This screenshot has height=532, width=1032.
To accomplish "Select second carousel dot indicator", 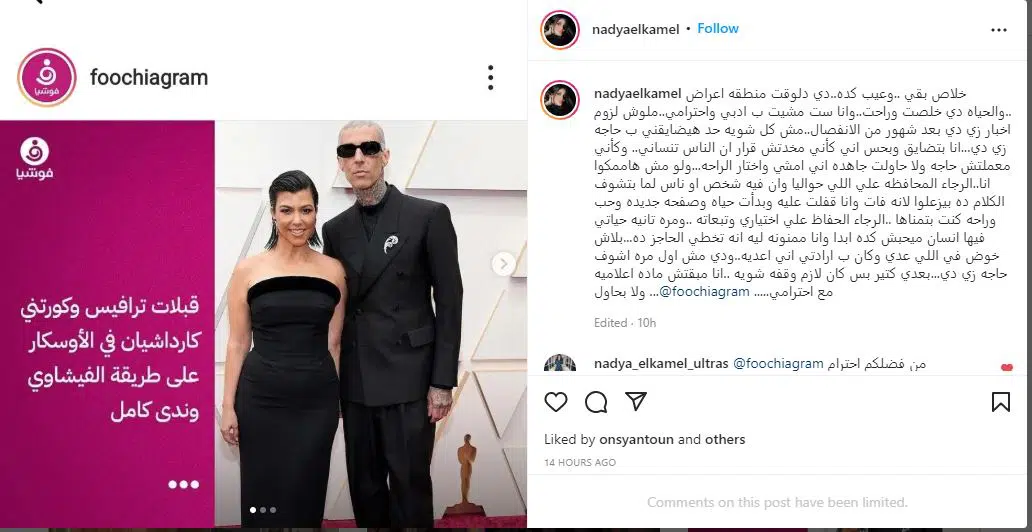I will pyautogui.click(x=263, y=510).
